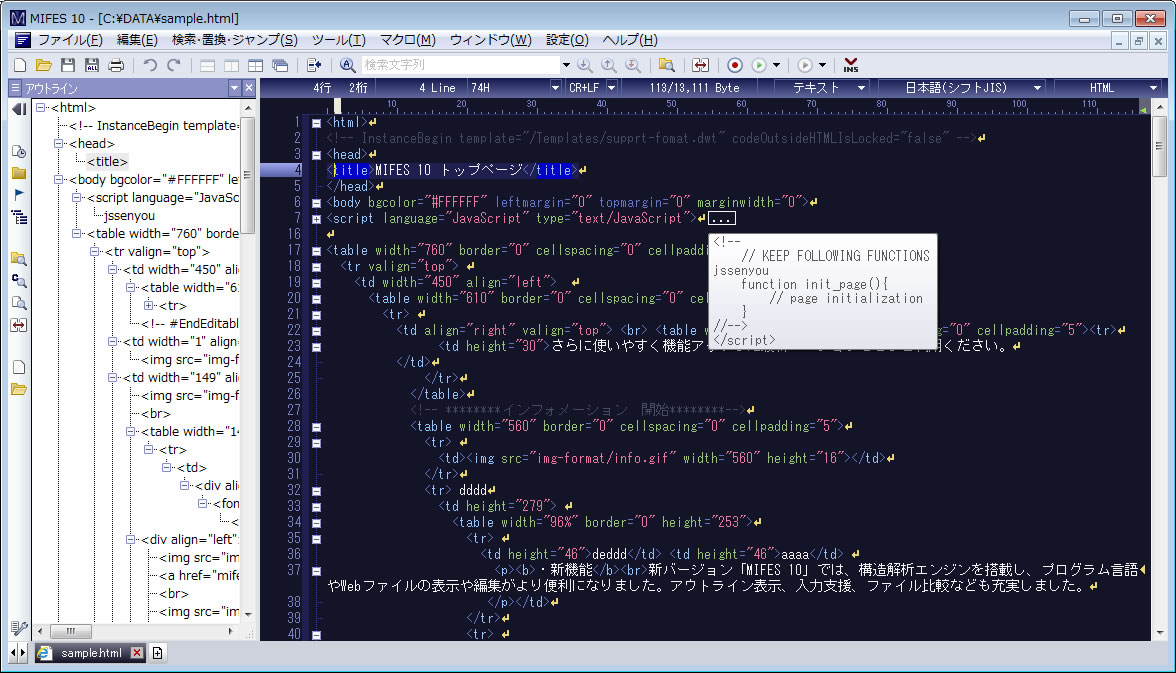The image size is (1176, 673).
Task: Click the blue flag bookmark sidebar icon
Action: (19, 194)
